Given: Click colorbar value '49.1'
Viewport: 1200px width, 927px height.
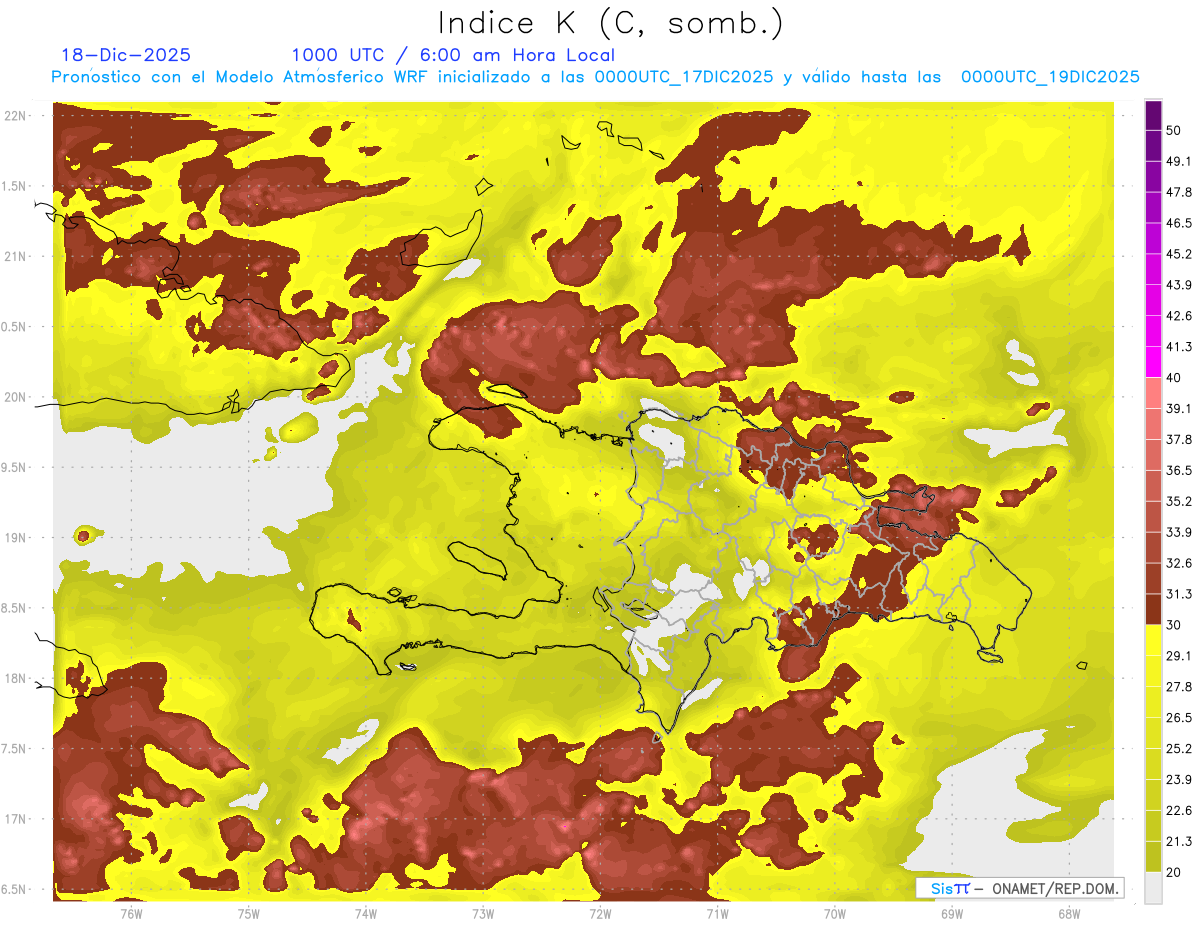Looking at the screenshot, I should (x=1178, y=161).
